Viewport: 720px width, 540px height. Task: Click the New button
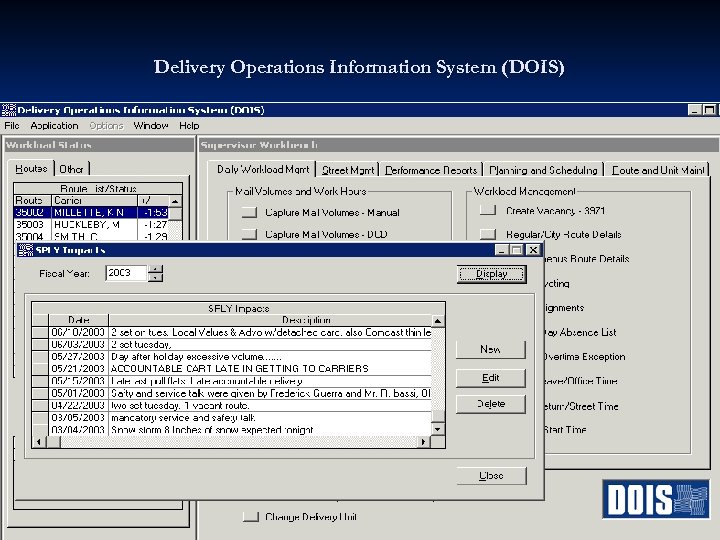490,349
